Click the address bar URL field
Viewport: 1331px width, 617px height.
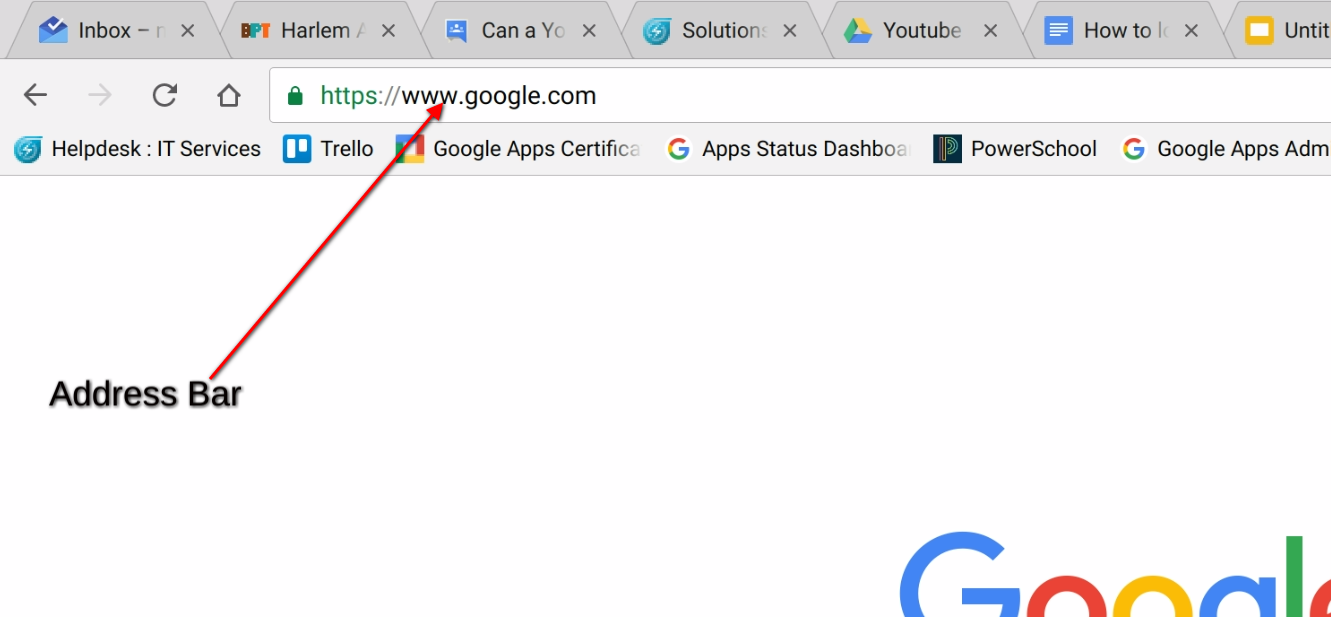point(800,96)
